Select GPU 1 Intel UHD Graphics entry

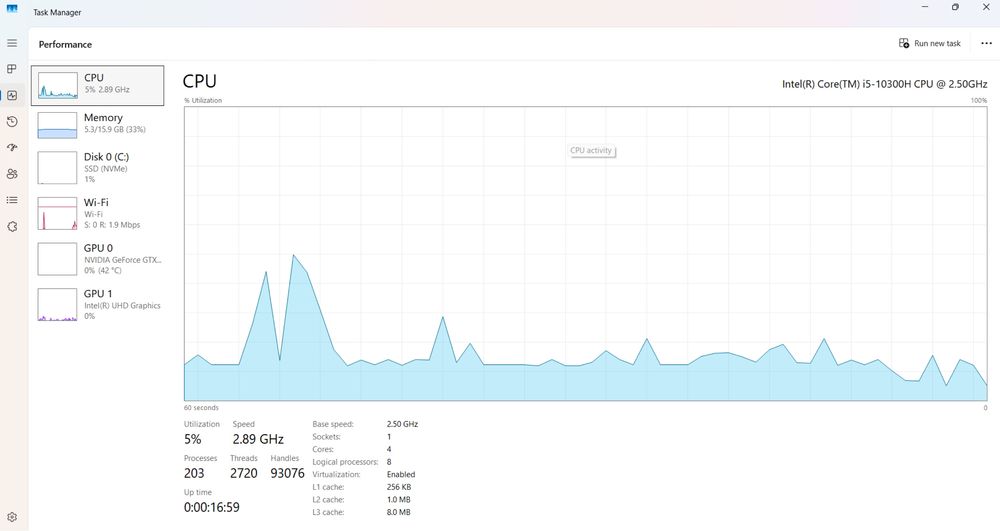(x=98, y=304)
